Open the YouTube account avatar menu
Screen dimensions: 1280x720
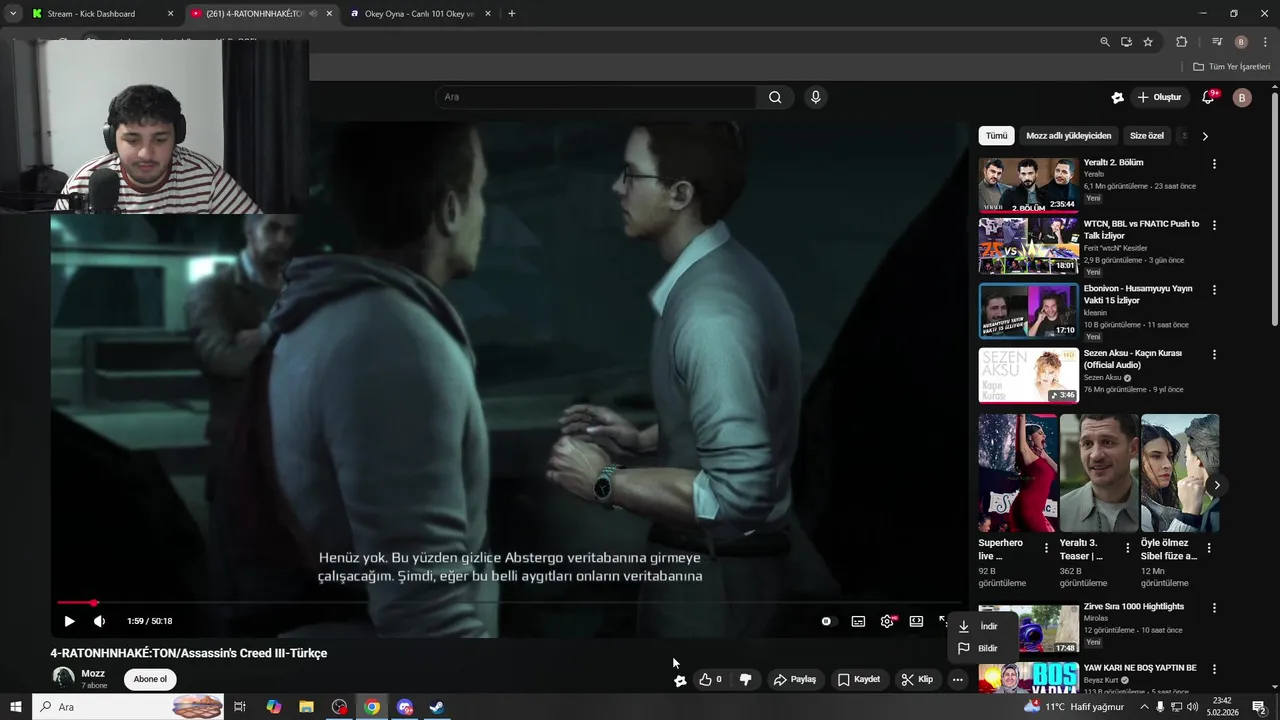1242,97
